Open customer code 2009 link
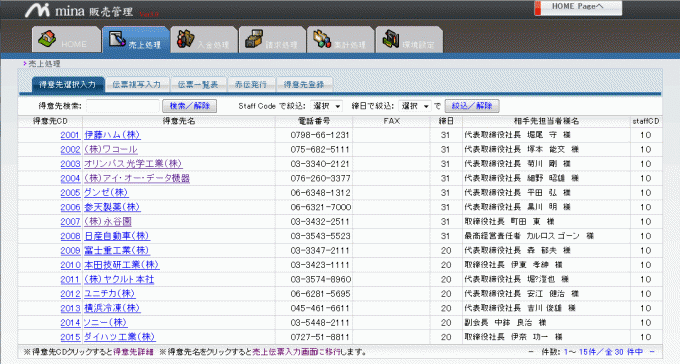 pyautogui.click(x=70, y=250)
